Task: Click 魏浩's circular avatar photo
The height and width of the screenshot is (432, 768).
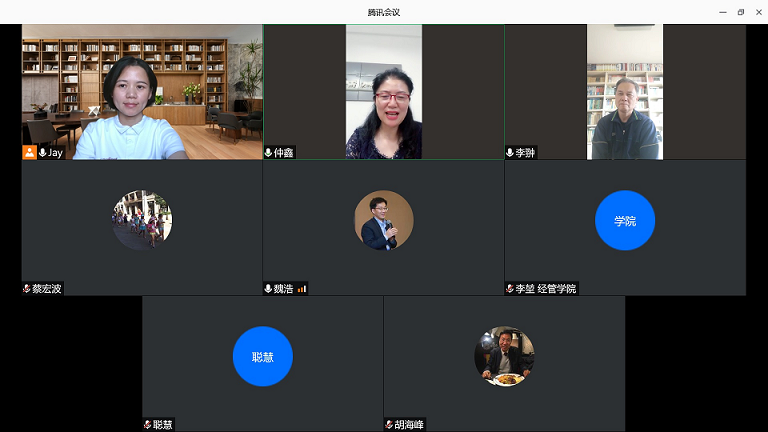Action: pyautogui.click(x=383, y=220)
